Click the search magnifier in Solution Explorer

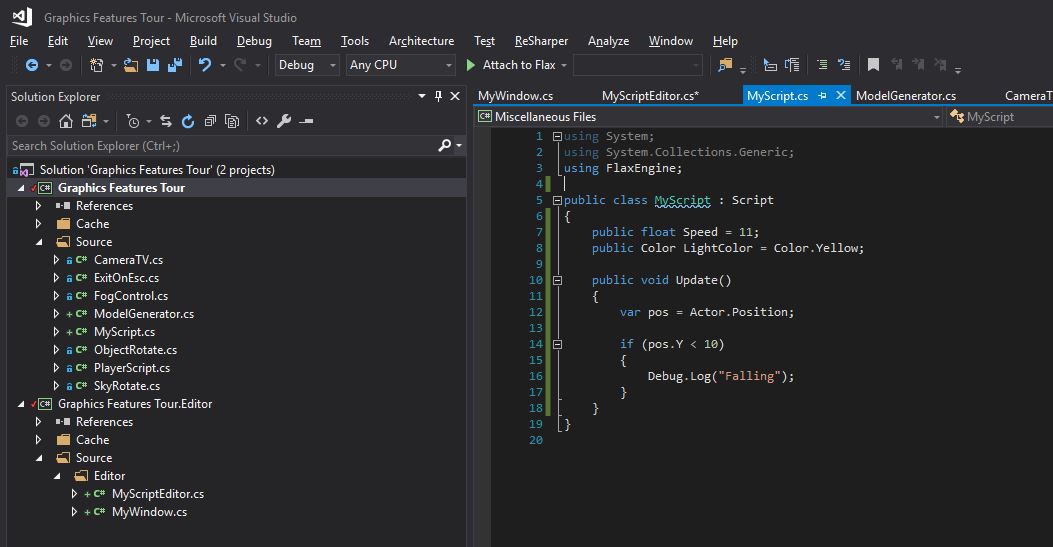coord(444,146)
